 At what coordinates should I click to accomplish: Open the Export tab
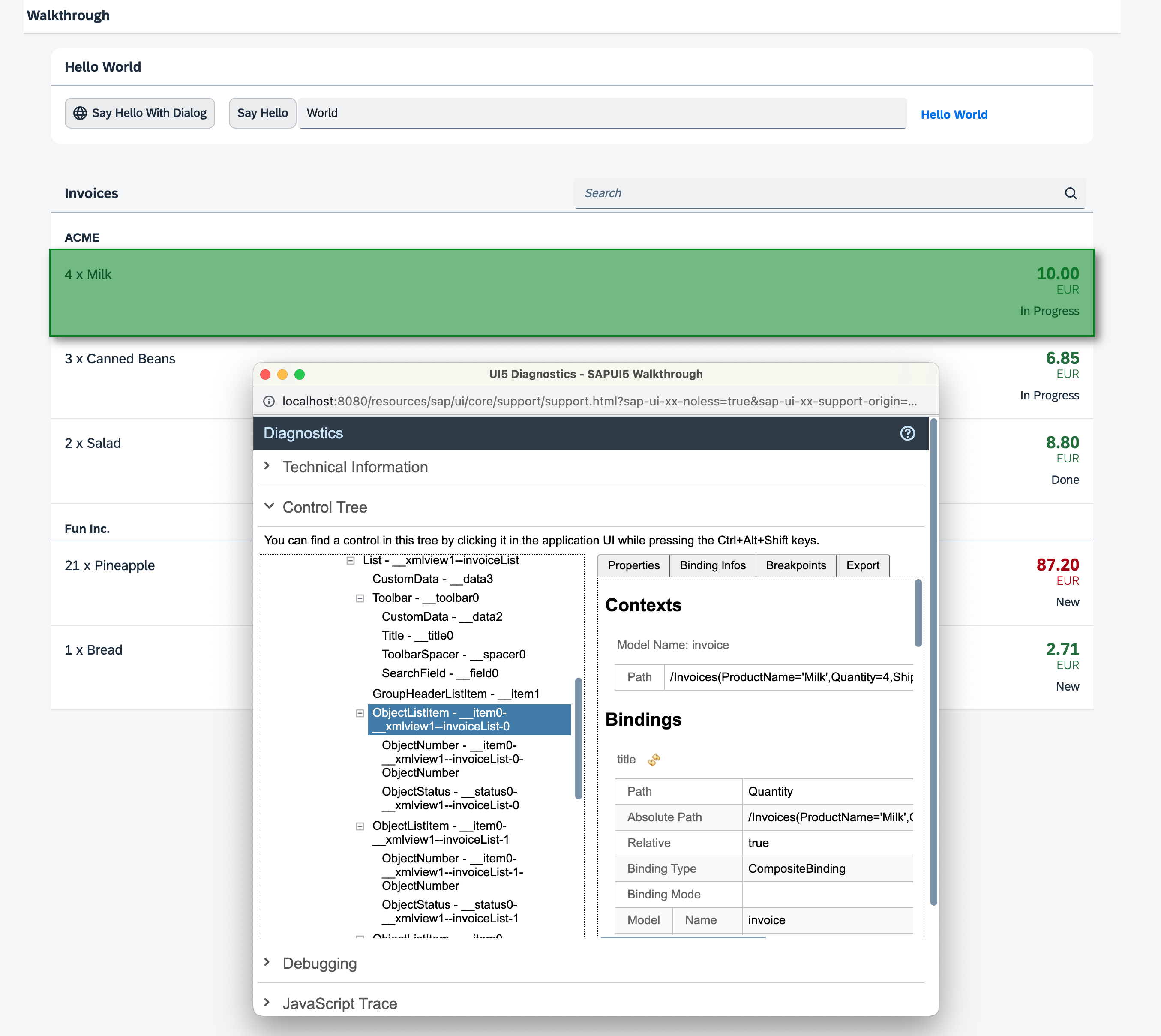pos(862,565)
